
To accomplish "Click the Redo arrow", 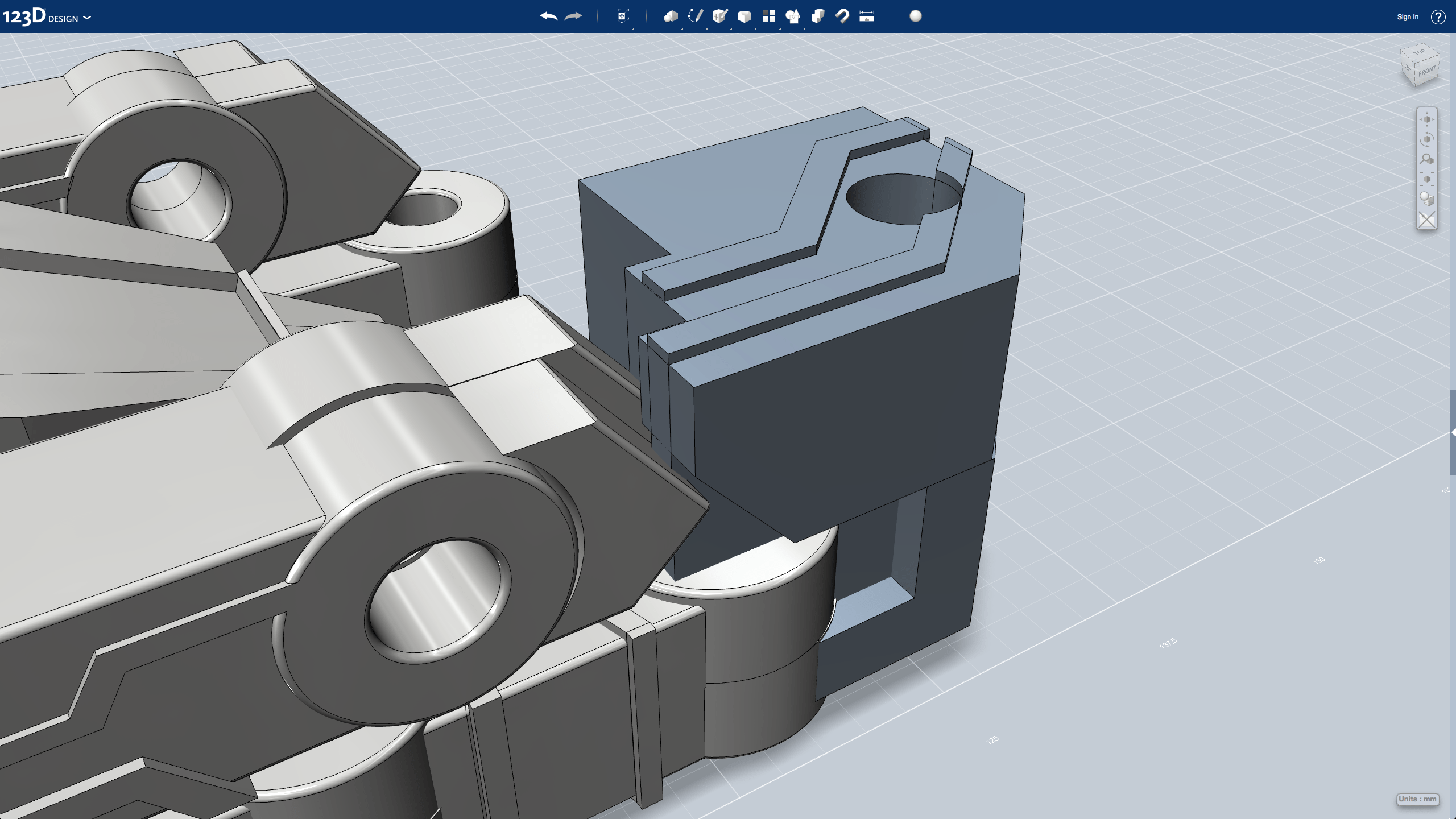I will (573, 16).
